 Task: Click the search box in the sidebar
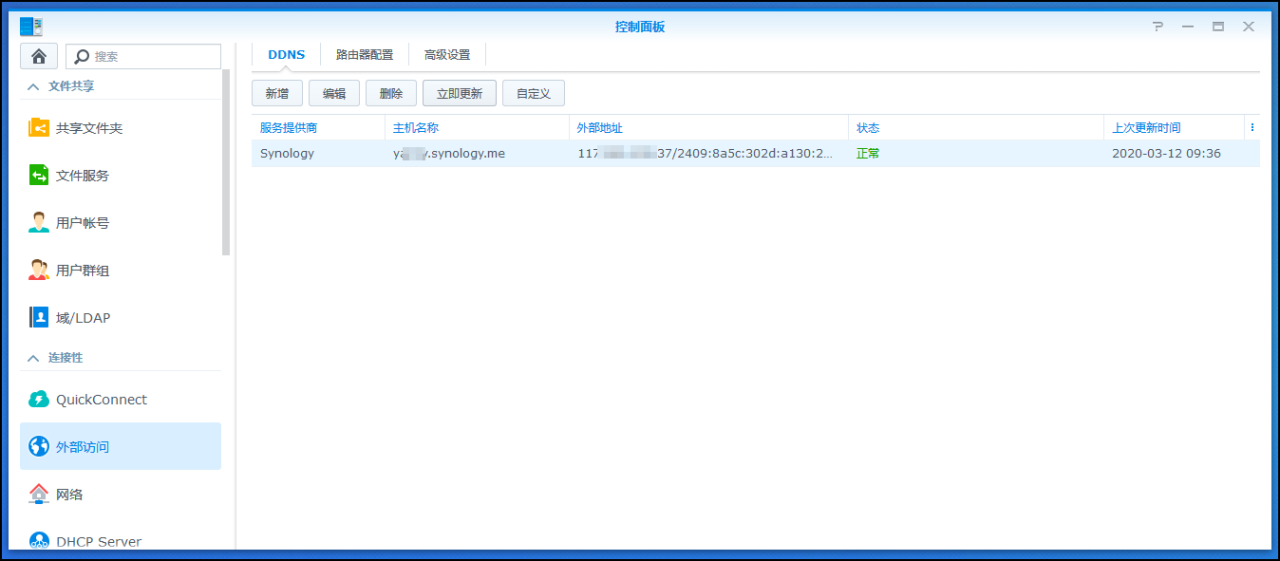[x=143, y=57]
